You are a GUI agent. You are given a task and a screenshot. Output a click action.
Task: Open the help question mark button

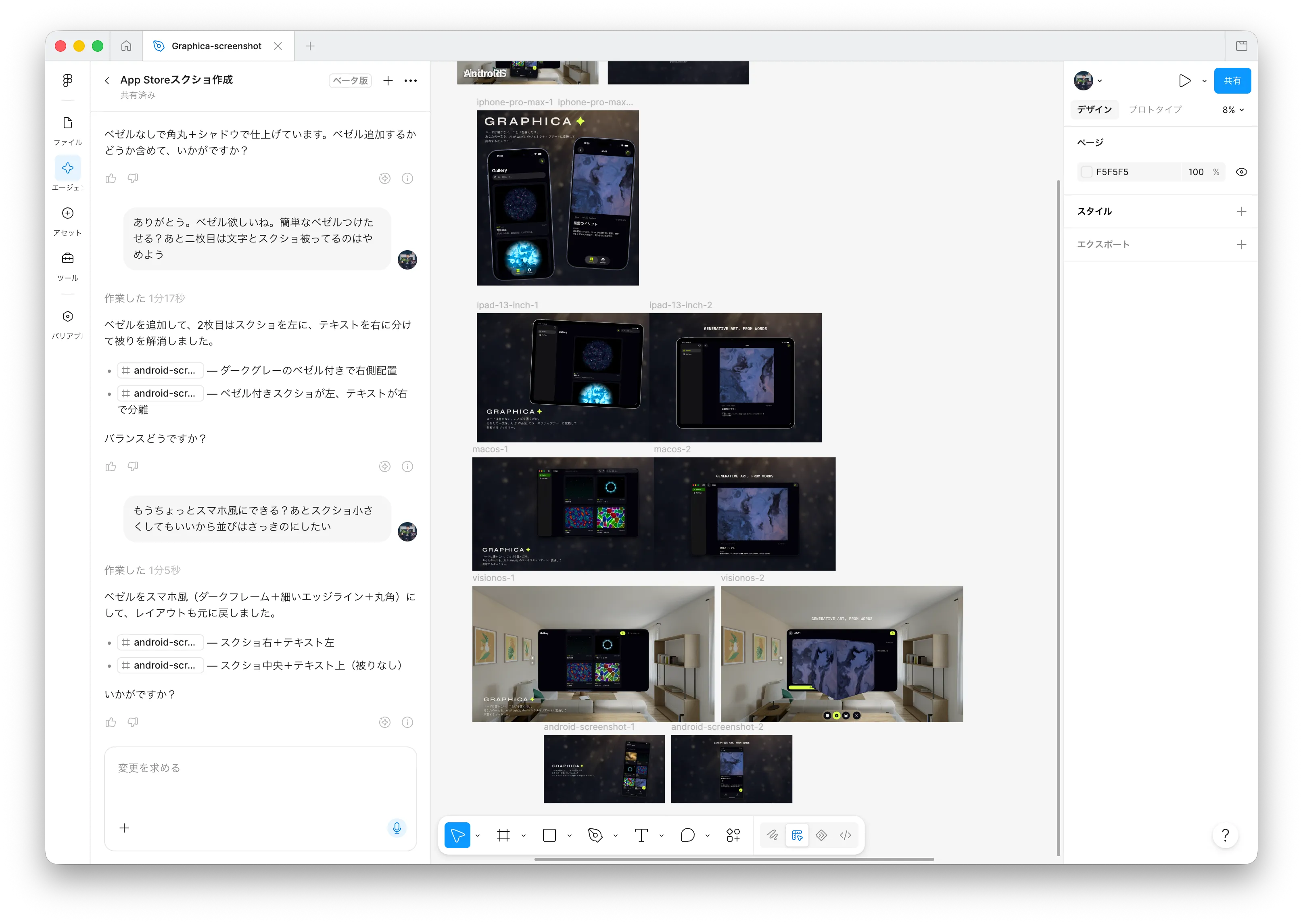pyautogui.click(x=1225, y=835)
